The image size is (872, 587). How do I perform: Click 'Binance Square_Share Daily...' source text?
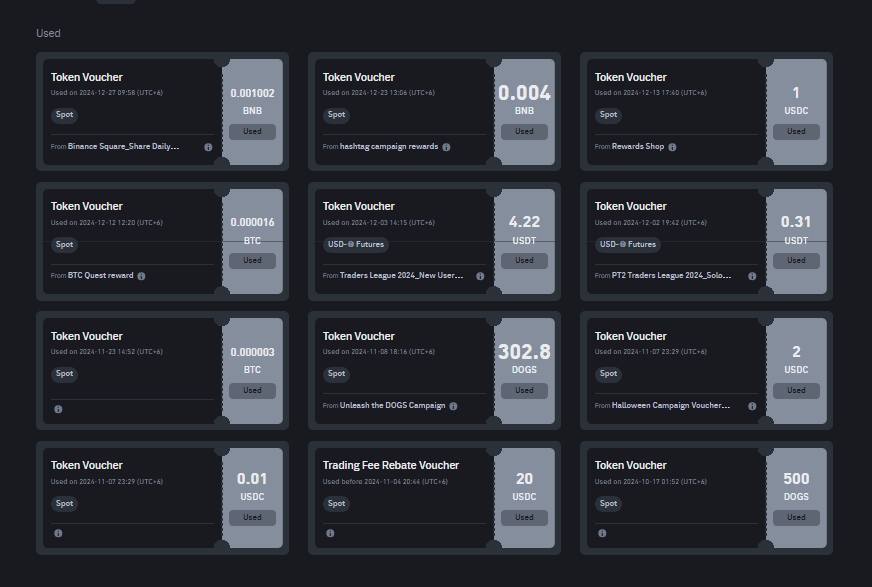point(123,147)
